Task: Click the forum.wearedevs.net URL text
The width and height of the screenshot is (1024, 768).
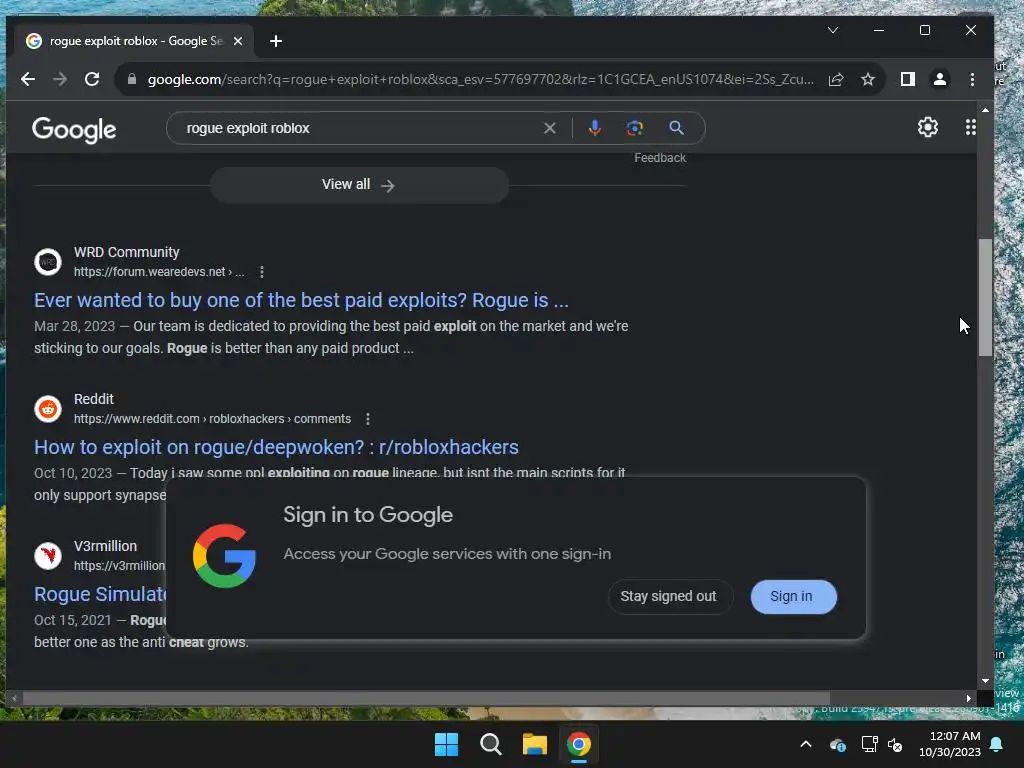Action: 159,272
